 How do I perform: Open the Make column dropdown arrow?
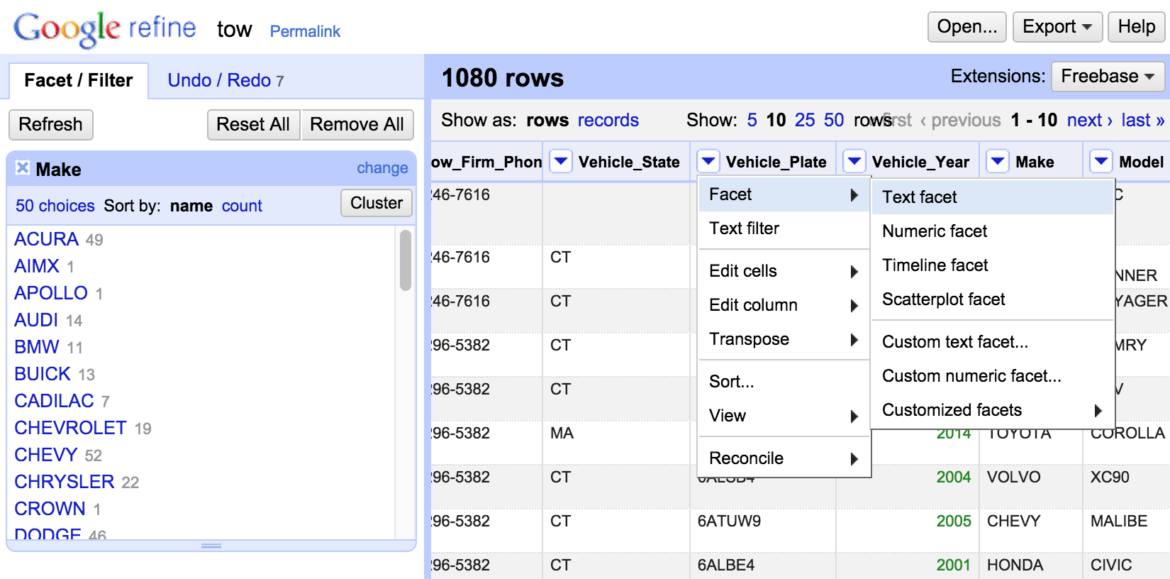click(998, 161)
